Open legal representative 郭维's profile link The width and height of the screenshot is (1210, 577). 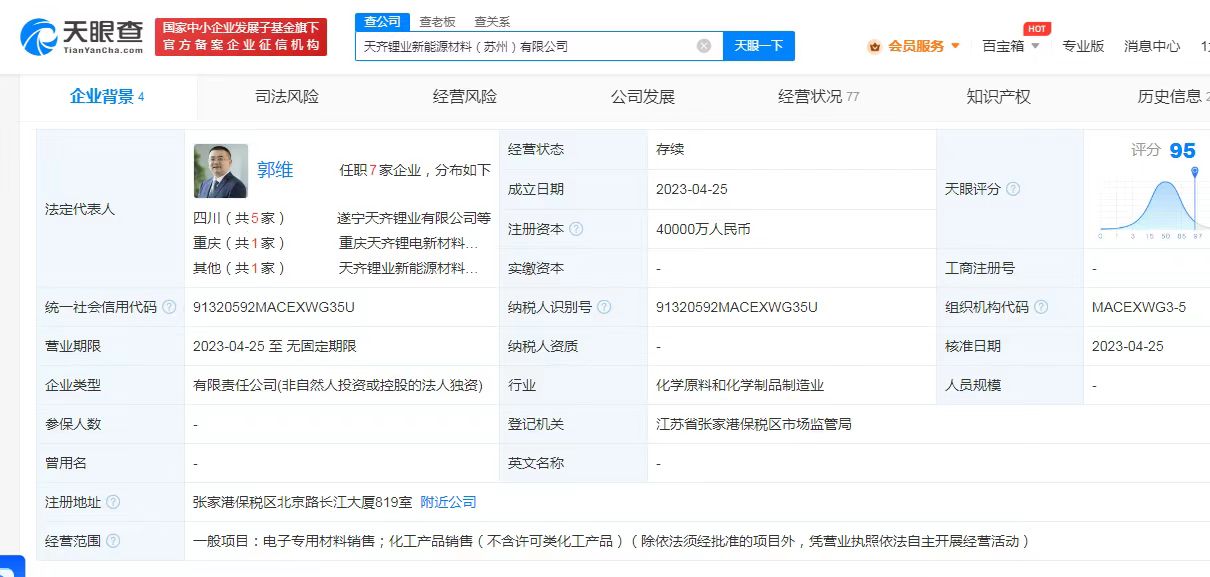coord(275,170)
